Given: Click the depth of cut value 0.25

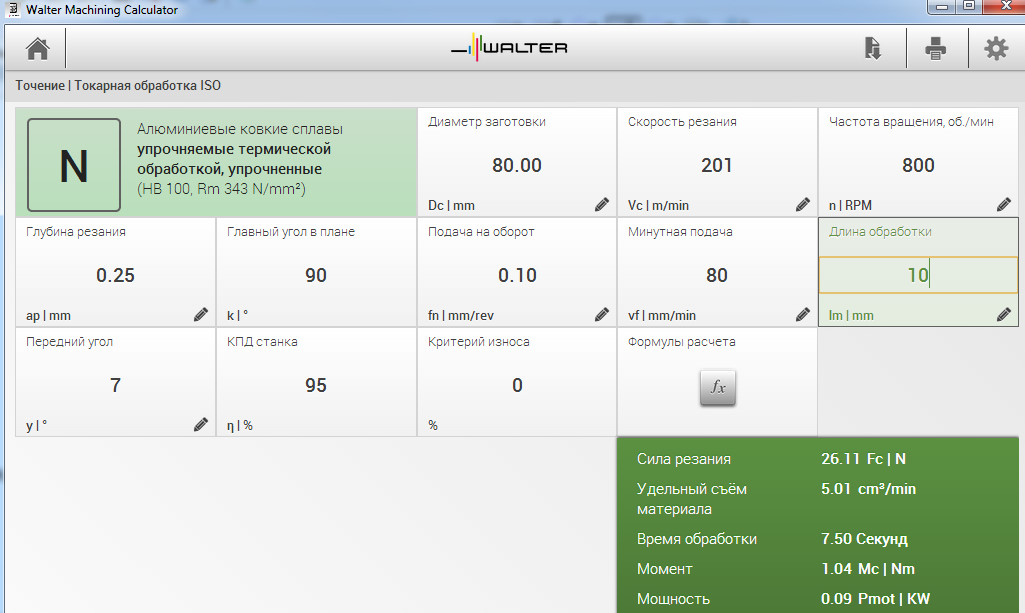Looking at the screenshot, I should [115, 275].
